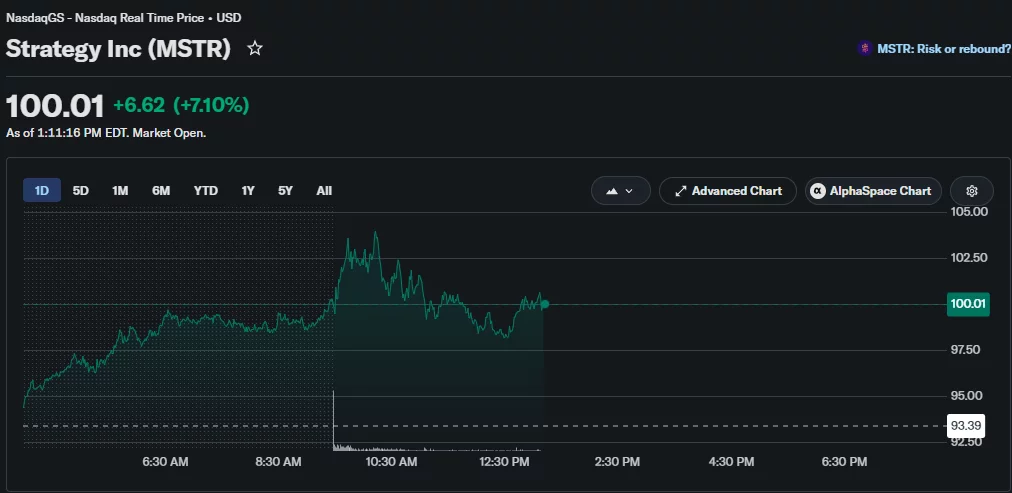The image size is (1012, 493).
Task: Open the AlphaSpace Chart
Action: pyautogui.click(x=873, y=191)
